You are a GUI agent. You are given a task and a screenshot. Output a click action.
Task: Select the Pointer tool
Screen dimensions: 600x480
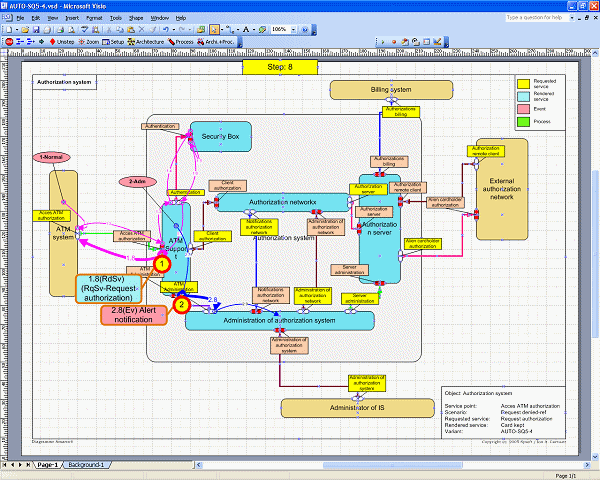(214, 30)
